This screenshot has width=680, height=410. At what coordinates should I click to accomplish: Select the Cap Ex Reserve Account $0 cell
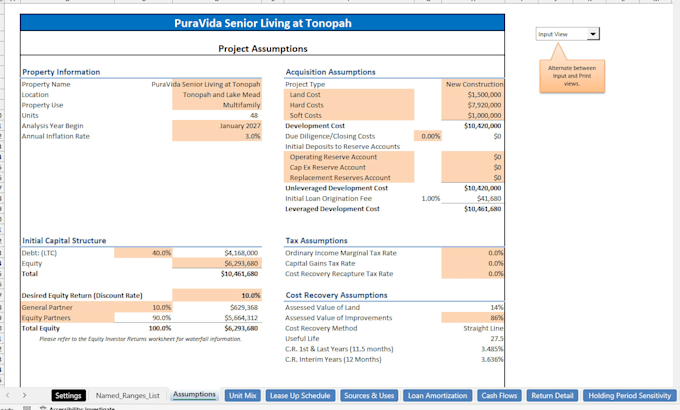point(473,167)
